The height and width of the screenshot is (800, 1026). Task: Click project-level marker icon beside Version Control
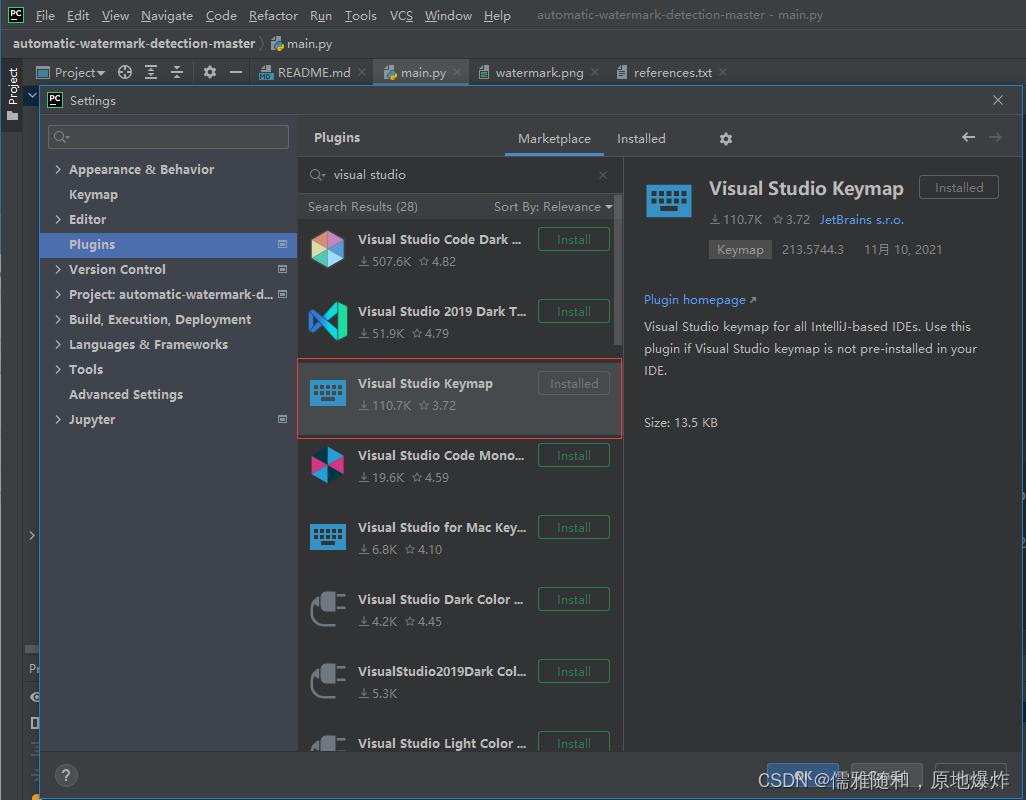(283, 270)
